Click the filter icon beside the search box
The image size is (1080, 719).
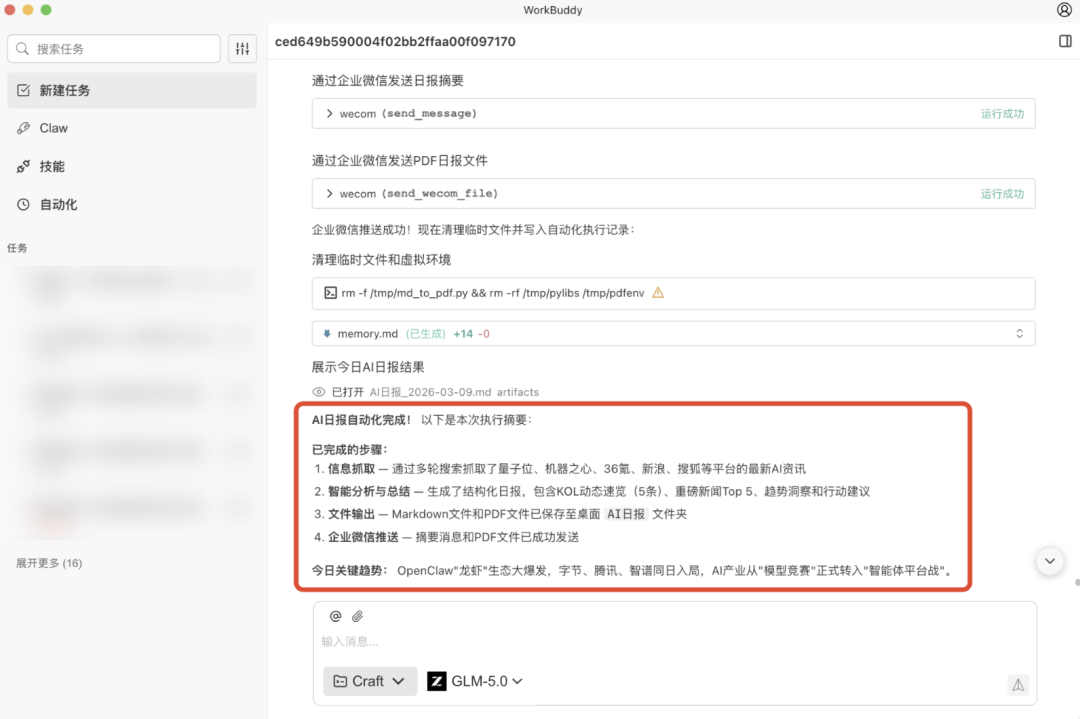click(242, 48)
